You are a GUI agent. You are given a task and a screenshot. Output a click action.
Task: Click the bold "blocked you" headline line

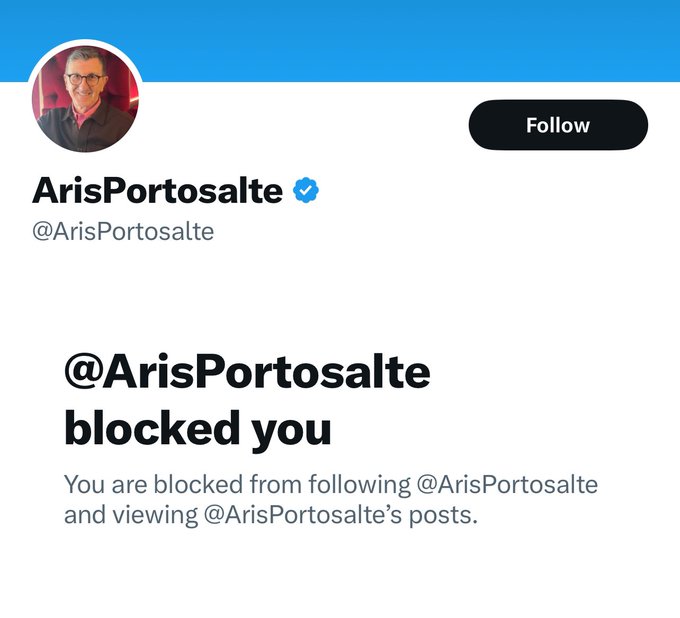[197, 429]
